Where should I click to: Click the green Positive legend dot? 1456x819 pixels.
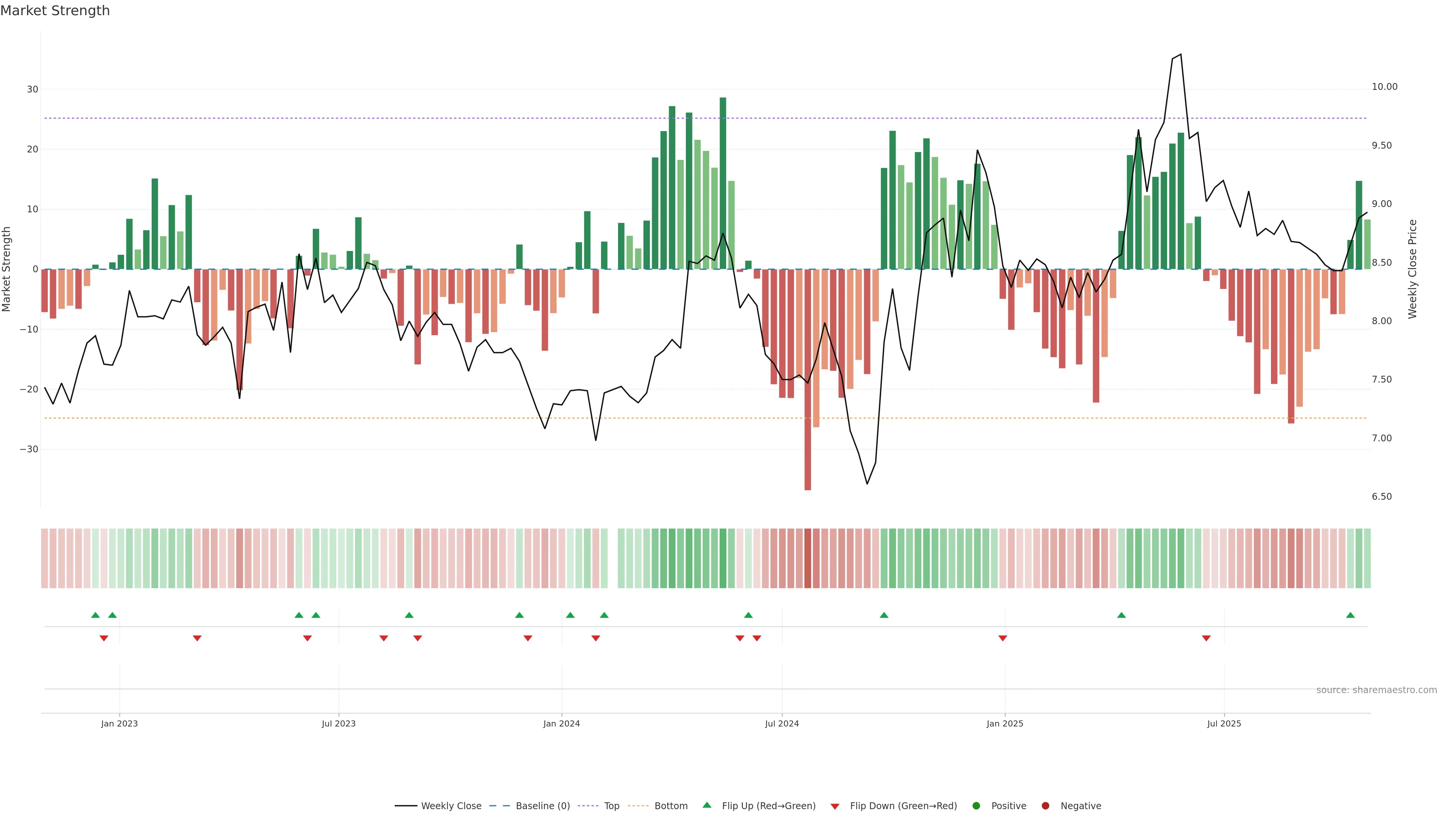click(x=976, y=806)
